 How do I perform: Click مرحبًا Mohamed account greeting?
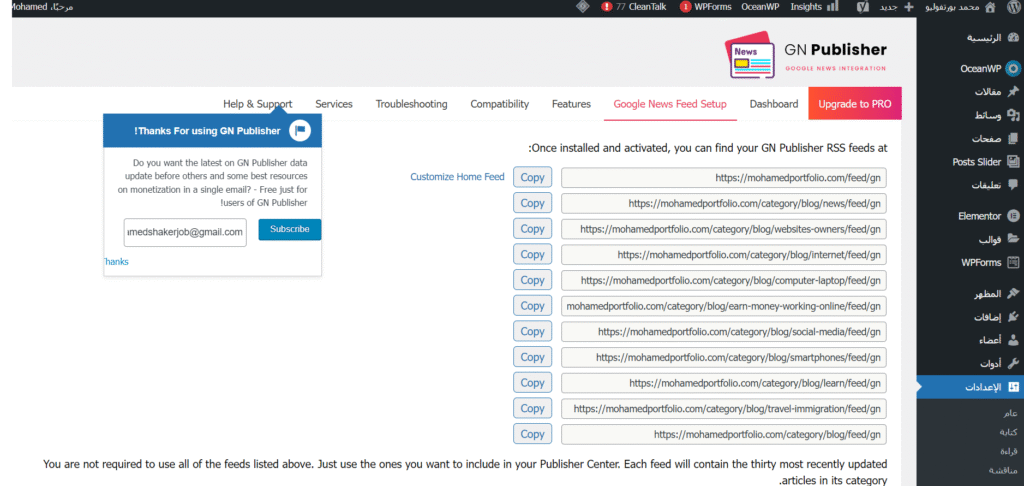point(40,7)
